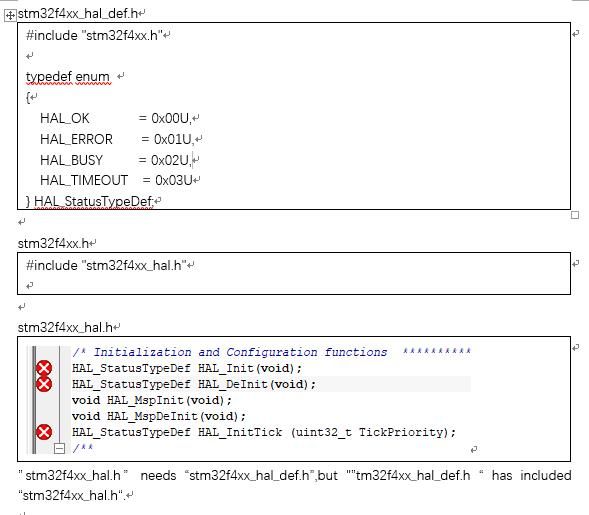The width and height of the screenshot is (589, 515).
Task: Click the stm32f4xx_hal_def.h heading text
Action: (x=78, y=14)
